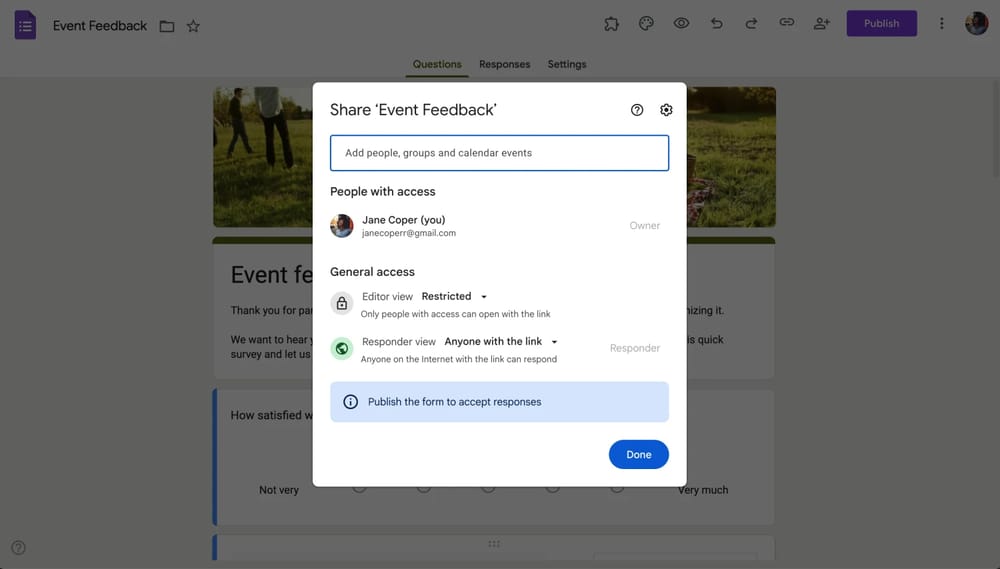Open the customize theme palette icon
Image resolution: width=1000 pixels, height=569 pixels.
tap(646, 24)
